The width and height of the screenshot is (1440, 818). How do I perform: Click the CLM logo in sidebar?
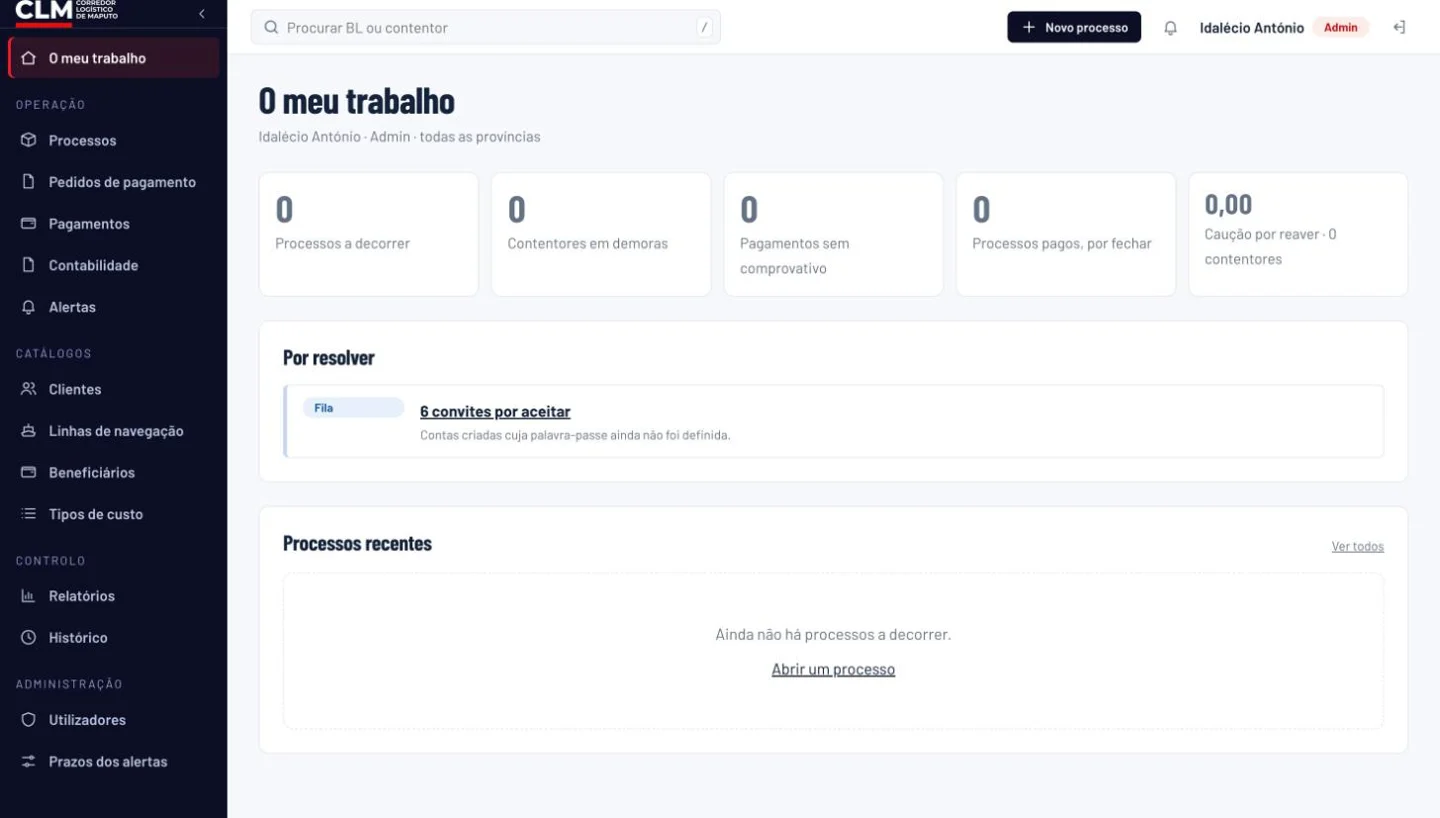click(x=67, y=12)
